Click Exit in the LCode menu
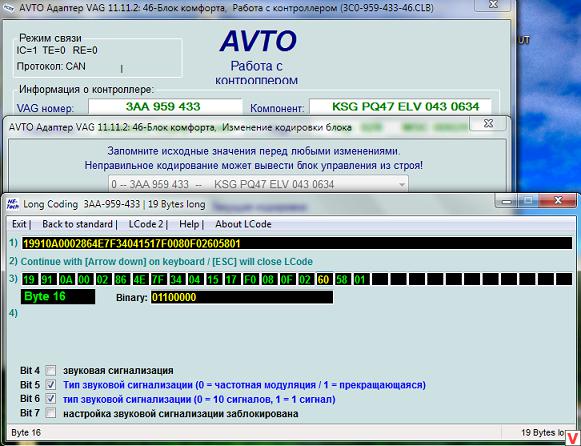The image size is (581, 446). point(19,224)
